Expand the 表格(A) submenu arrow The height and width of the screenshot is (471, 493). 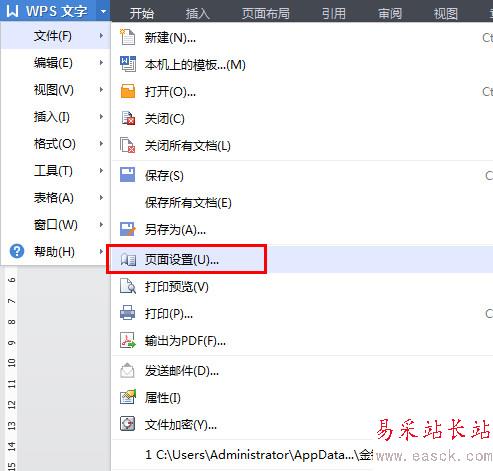pyautogui.click(x=101, y=197)
